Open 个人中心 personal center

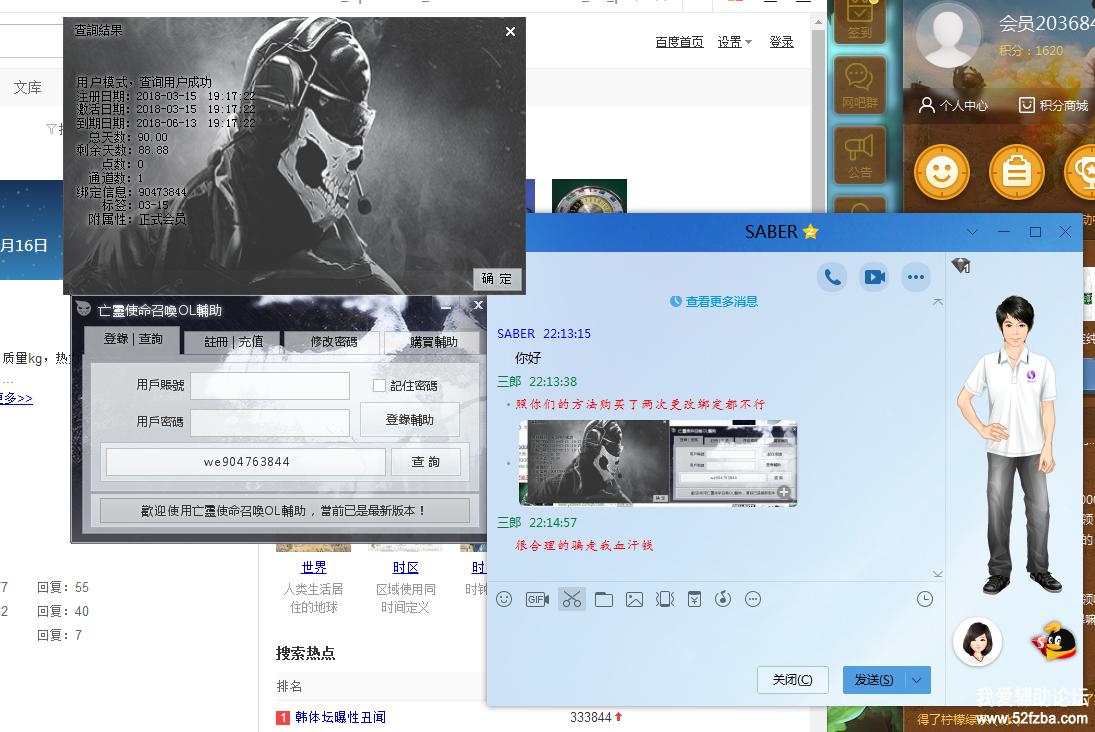tap(953, 105)
